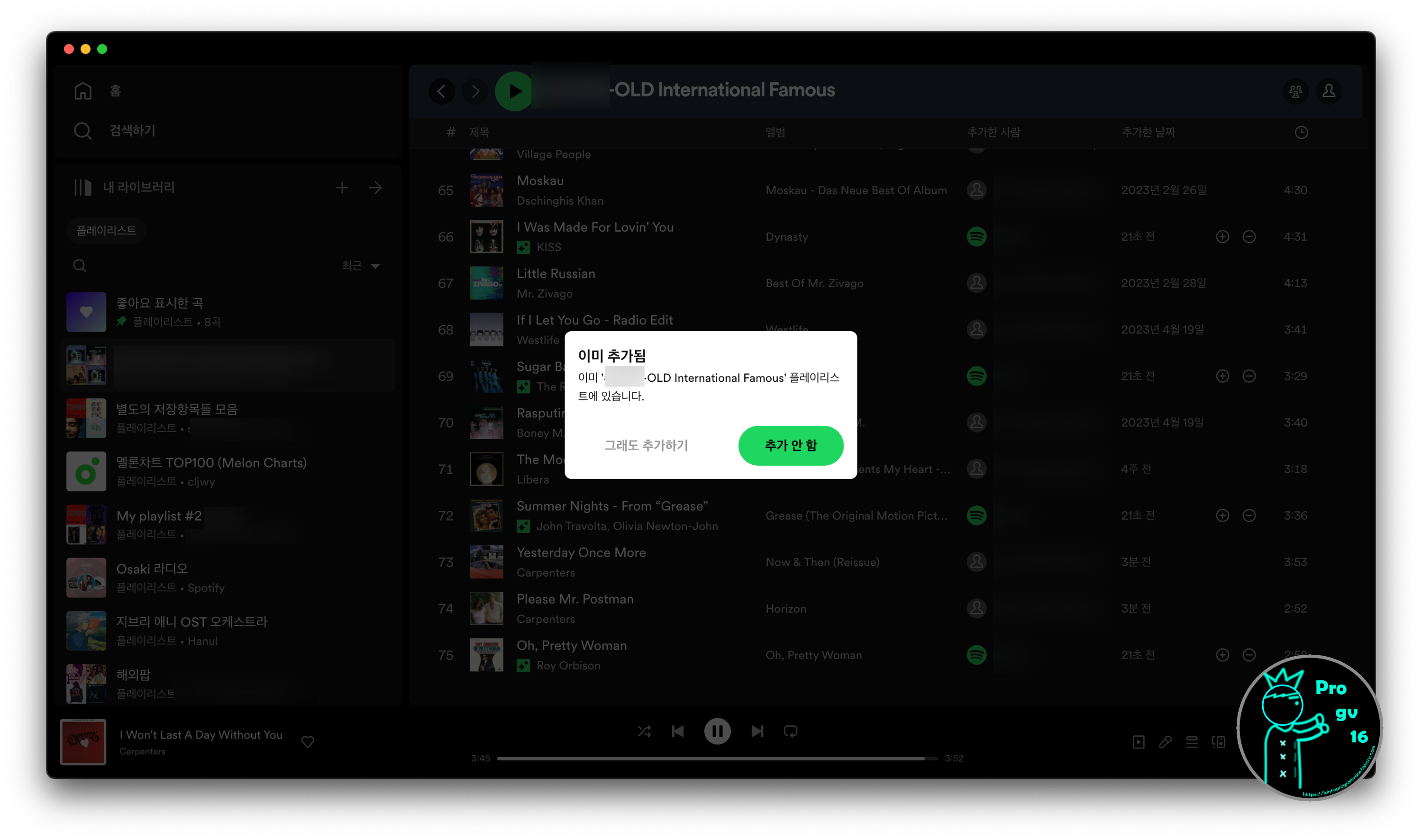This screenshot has height=840, width=1422.
Task: Toggle shuffle playback
Action: tap(644, 732)
